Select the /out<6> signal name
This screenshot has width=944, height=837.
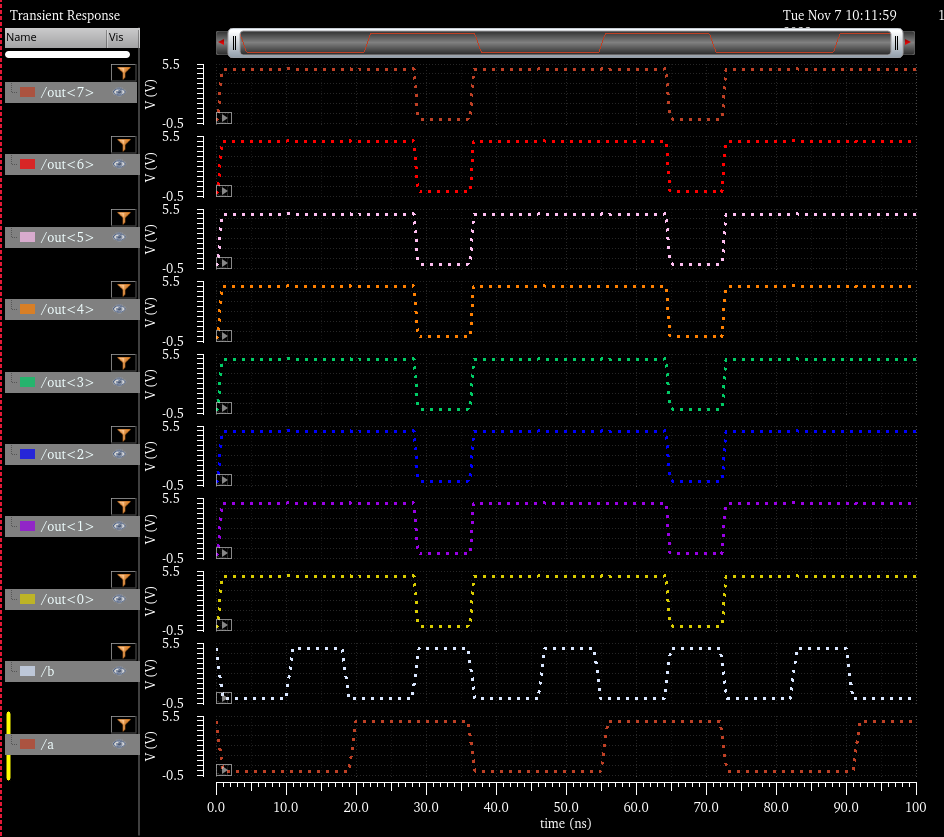point(67,165)
